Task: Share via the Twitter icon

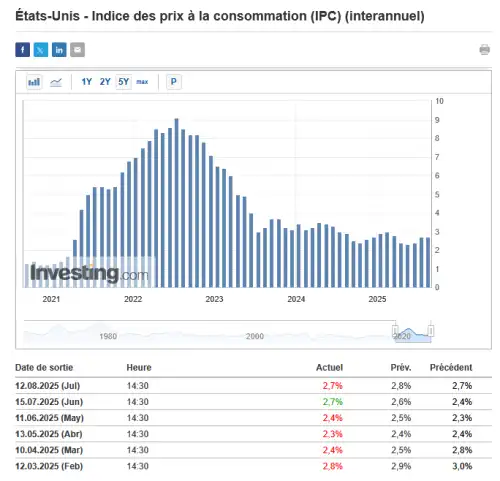Action: pyautogui.click(x=41, y=50)
